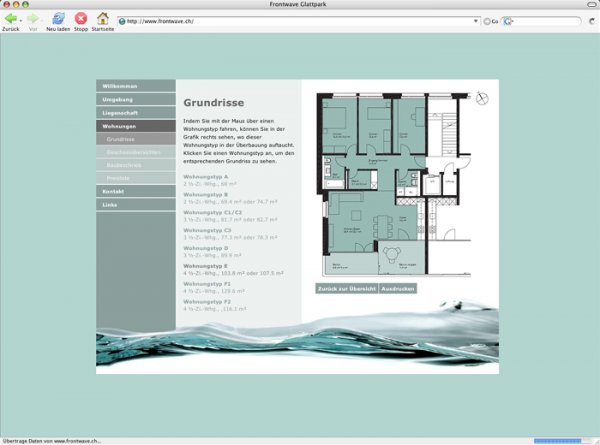
Task: Click the red Stopp icon
Action: (81, 18)
